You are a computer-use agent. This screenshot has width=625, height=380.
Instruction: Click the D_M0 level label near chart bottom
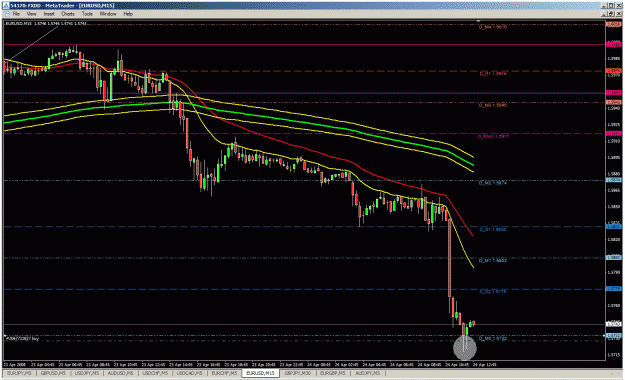click(x=493, y=339)
